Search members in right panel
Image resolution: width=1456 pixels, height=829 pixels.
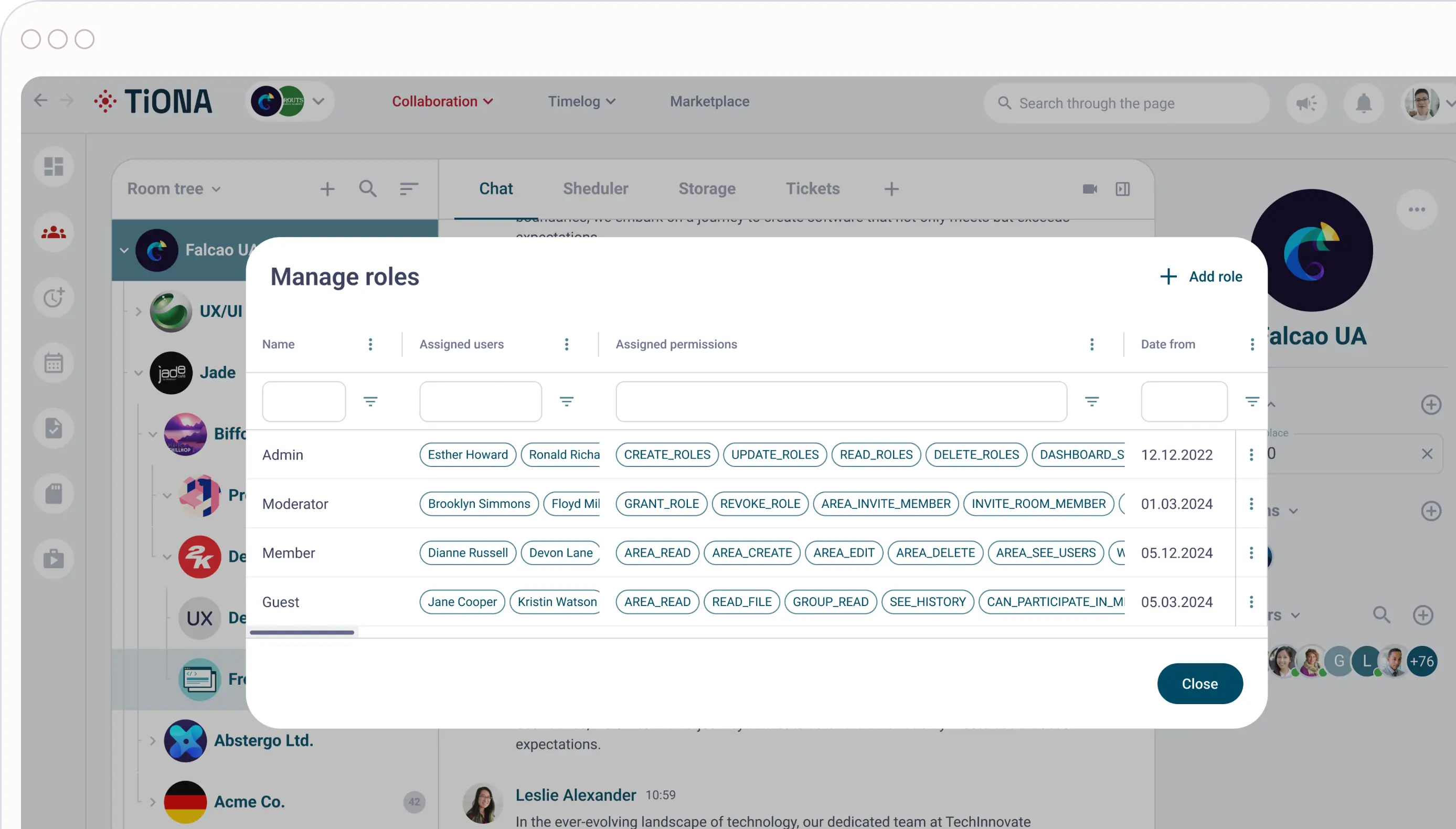pos(1381,615)
